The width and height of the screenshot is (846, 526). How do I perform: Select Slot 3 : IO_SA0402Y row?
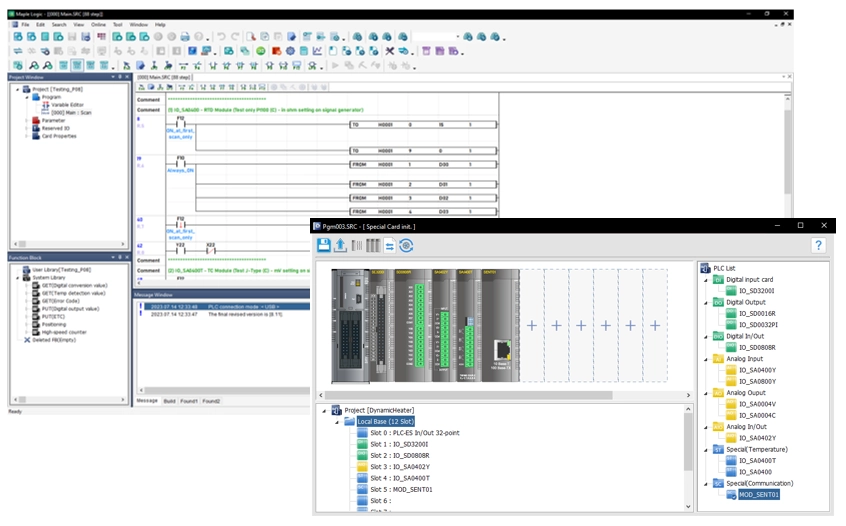[x=400, y=467]
